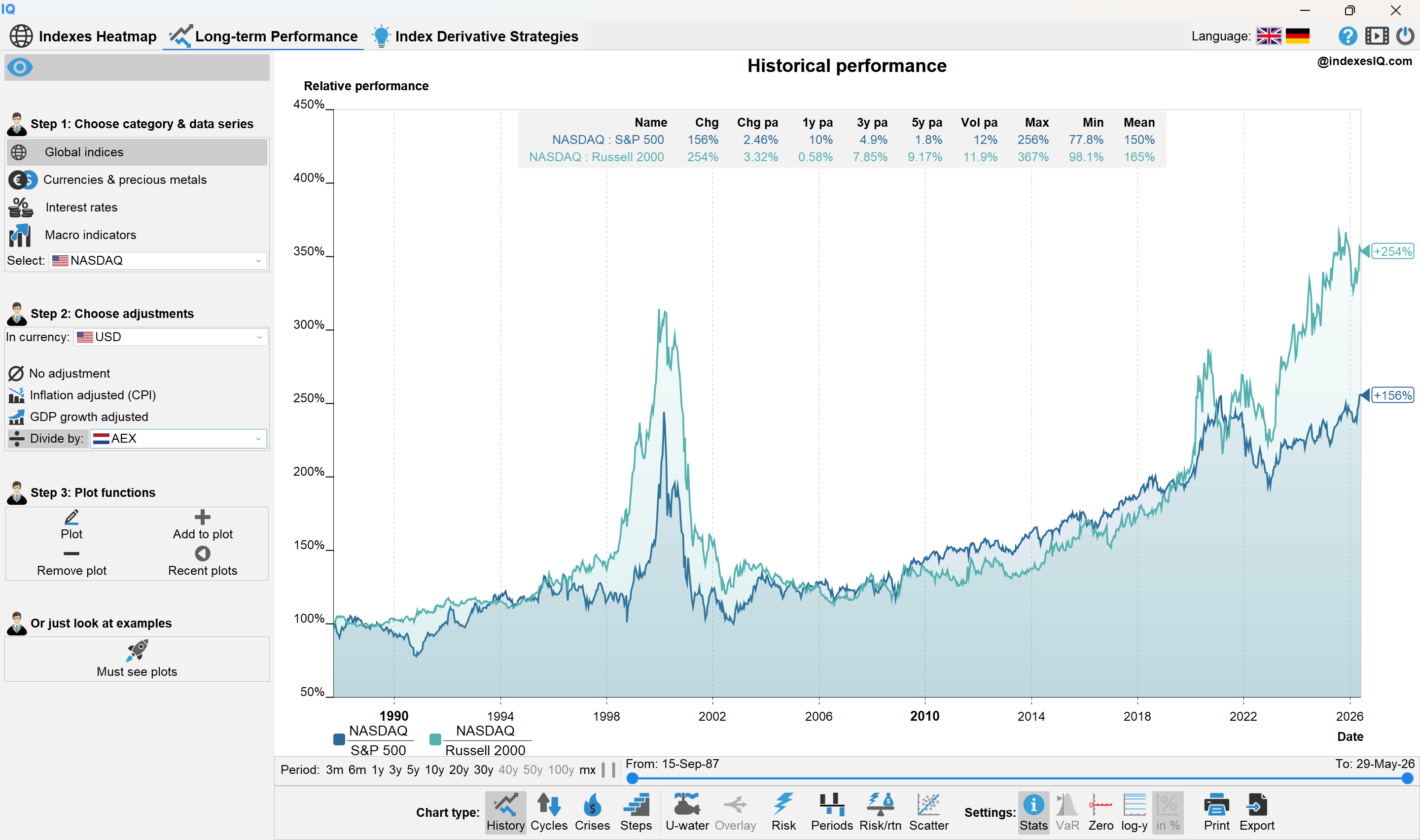Select Risk chart type
The height and width of the screenshot is (840, 1420).
click(784, 812)
